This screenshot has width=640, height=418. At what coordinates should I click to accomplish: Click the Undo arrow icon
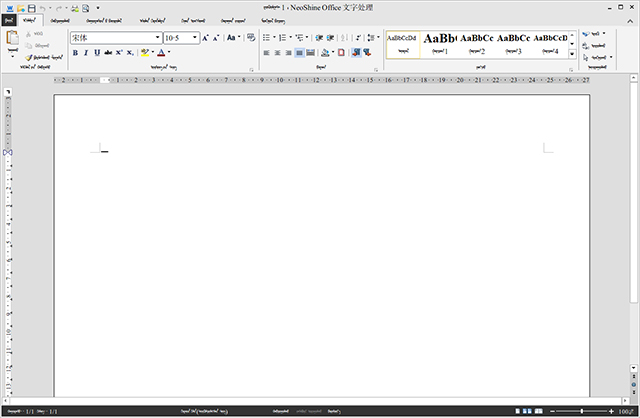tap(44, 7)
